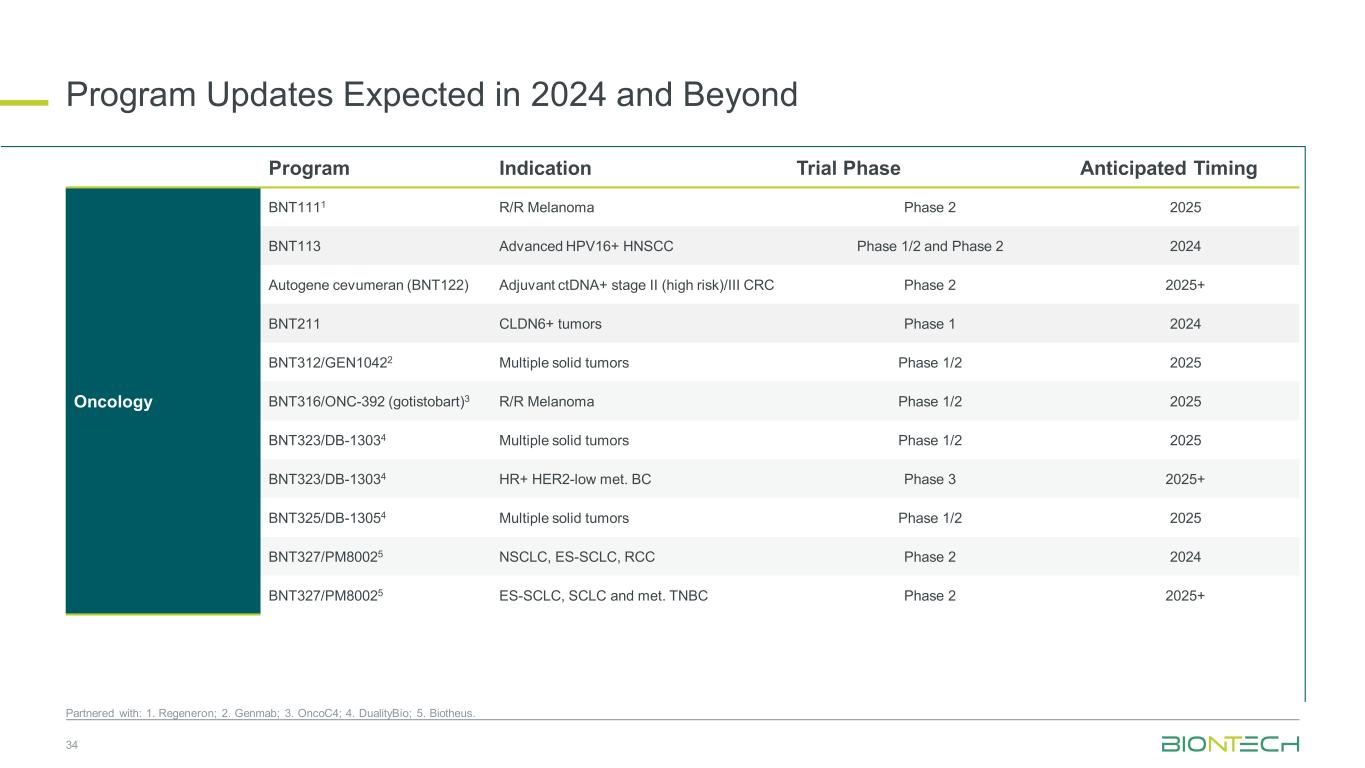
Task: Click the Program column header
Action: (309, 168)
